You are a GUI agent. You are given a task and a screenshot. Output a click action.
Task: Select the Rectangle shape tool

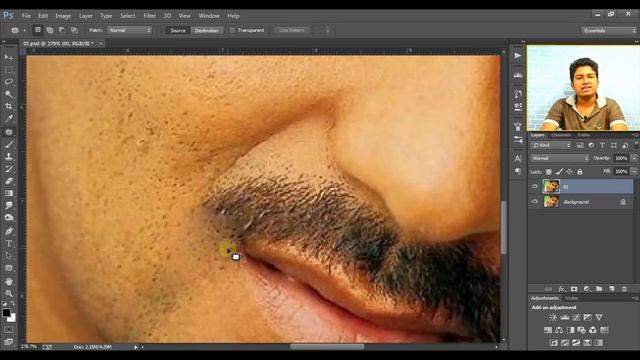[9, 268]
